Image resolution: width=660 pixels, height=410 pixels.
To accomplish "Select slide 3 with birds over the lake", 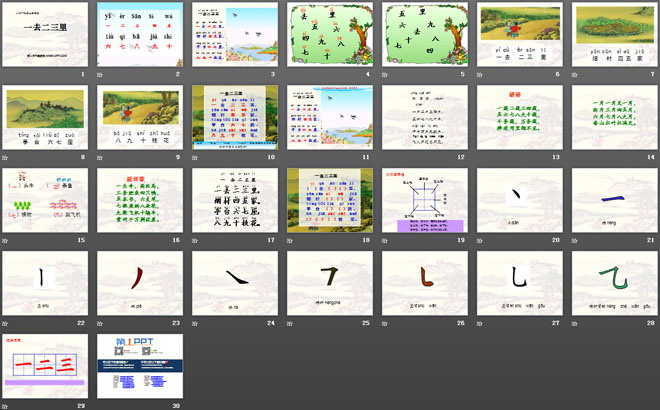I will pyautogui.click(x=235, y=35).
